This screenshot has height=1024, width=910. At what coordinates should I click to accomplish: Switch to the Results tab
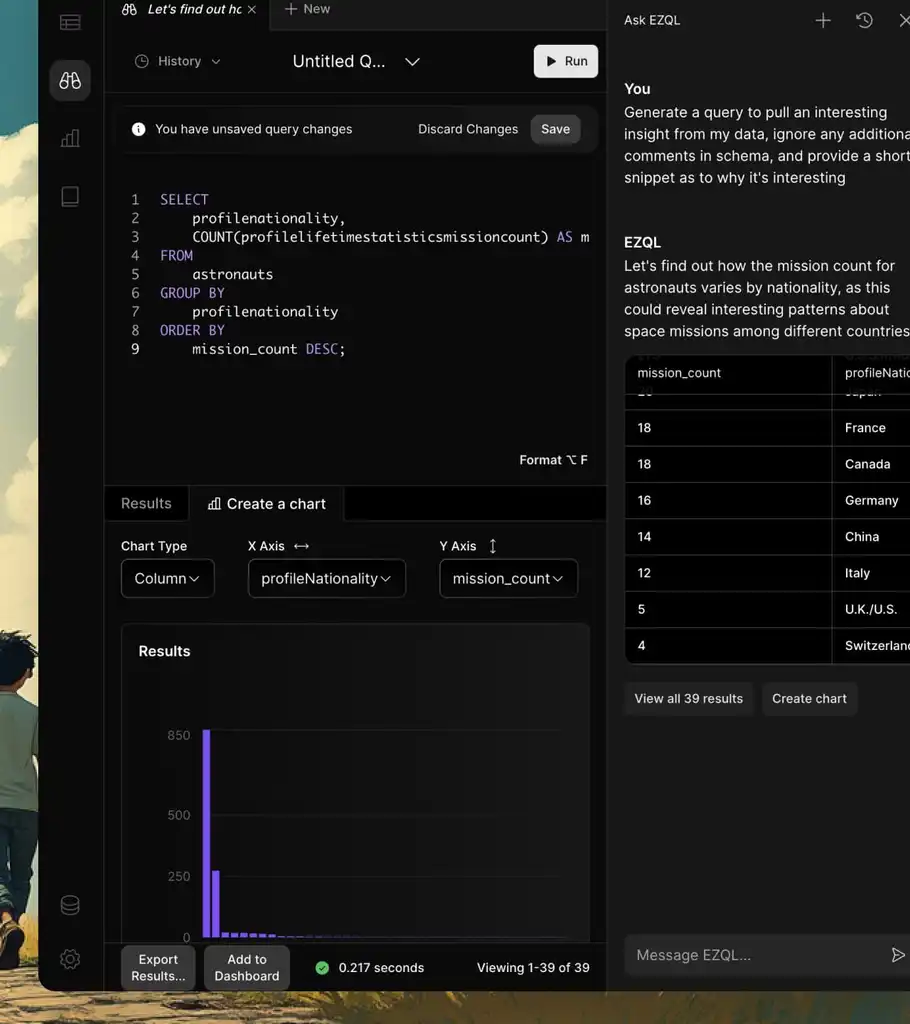(x=146, y=503)
